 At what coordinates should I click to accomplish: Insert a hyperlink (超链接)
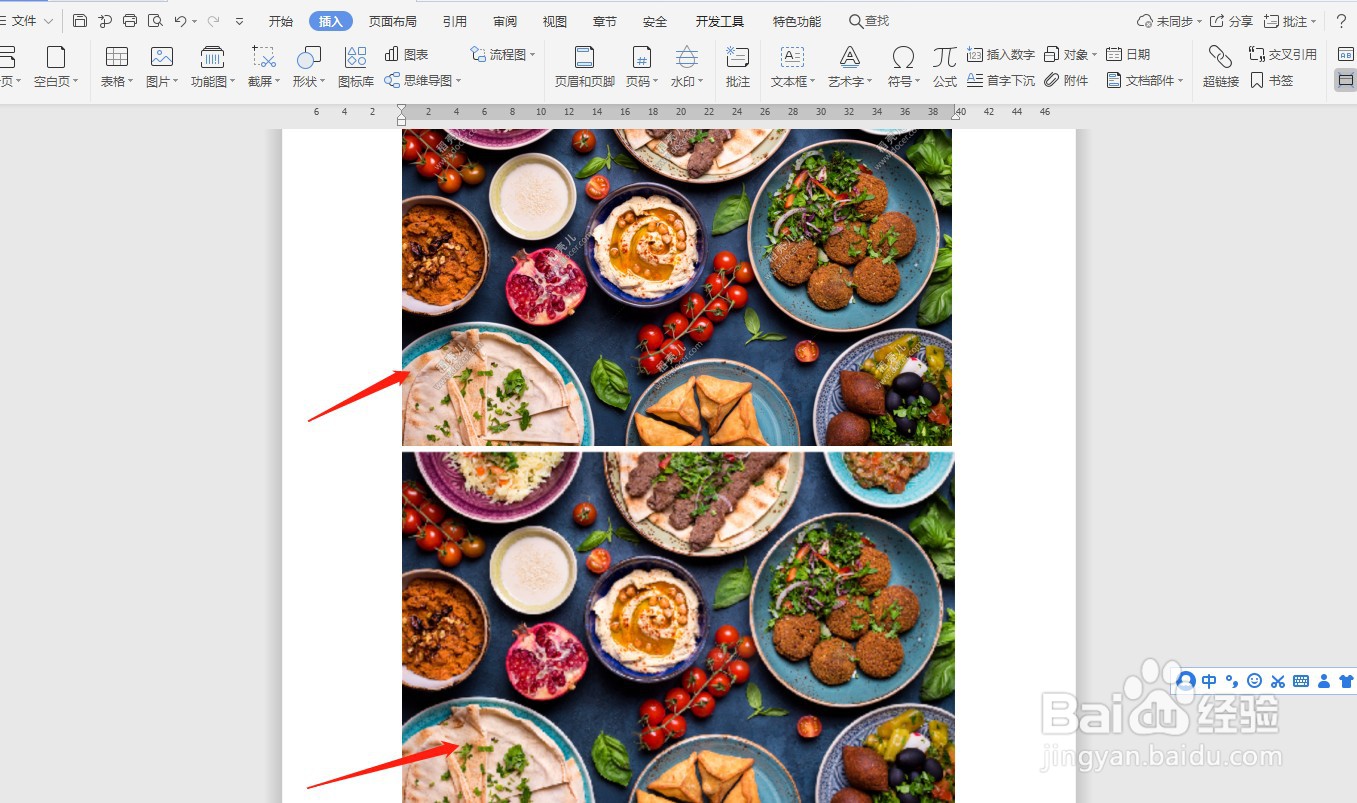(x=1221, y=67)
